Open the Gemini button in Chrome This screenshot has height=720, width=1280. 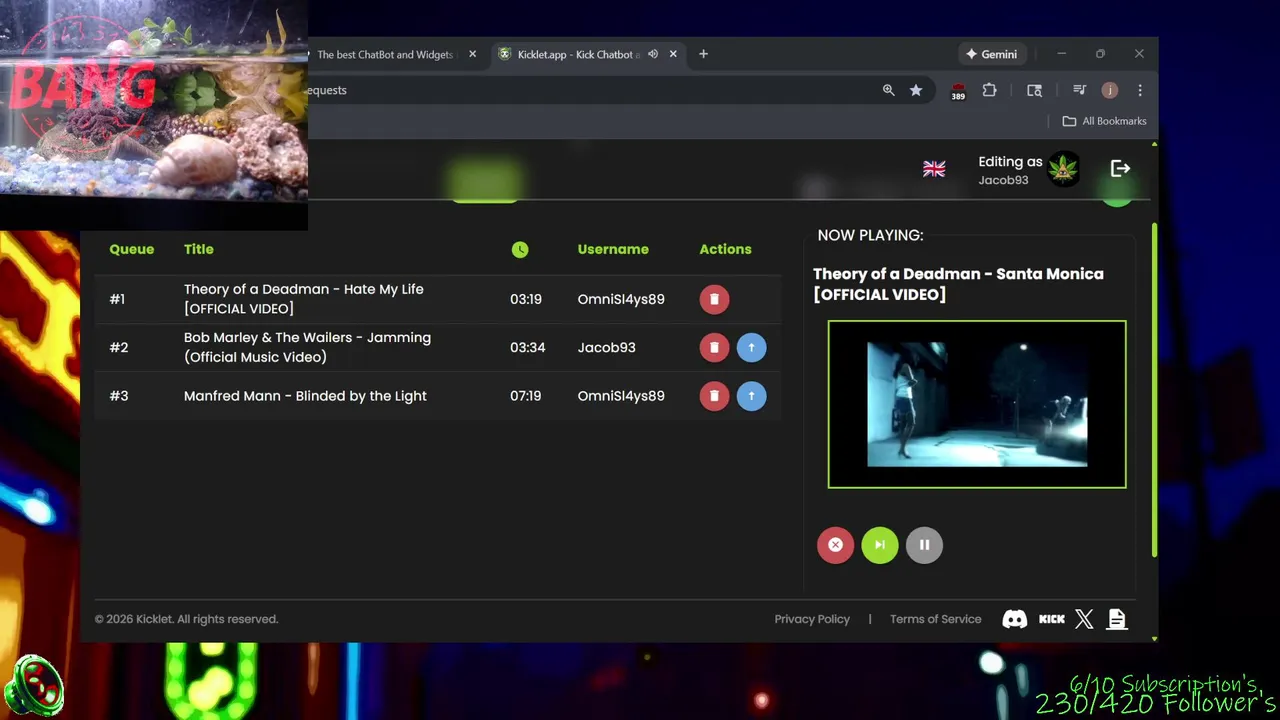tap(991, 54)
